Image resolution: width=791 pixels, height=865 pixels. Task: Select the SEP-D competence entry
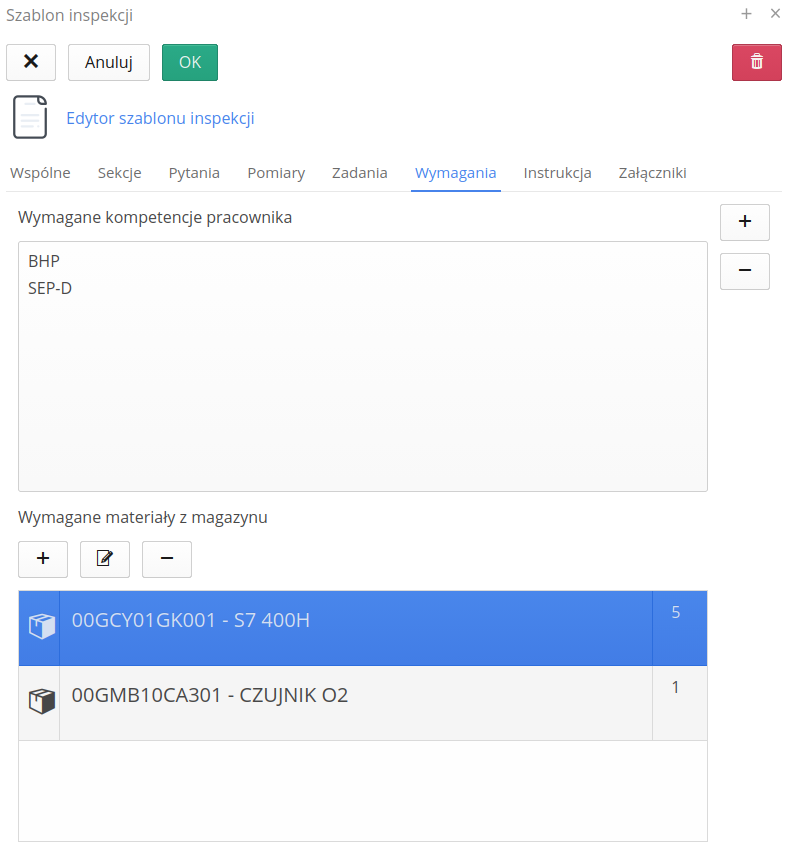click(50, 288)
